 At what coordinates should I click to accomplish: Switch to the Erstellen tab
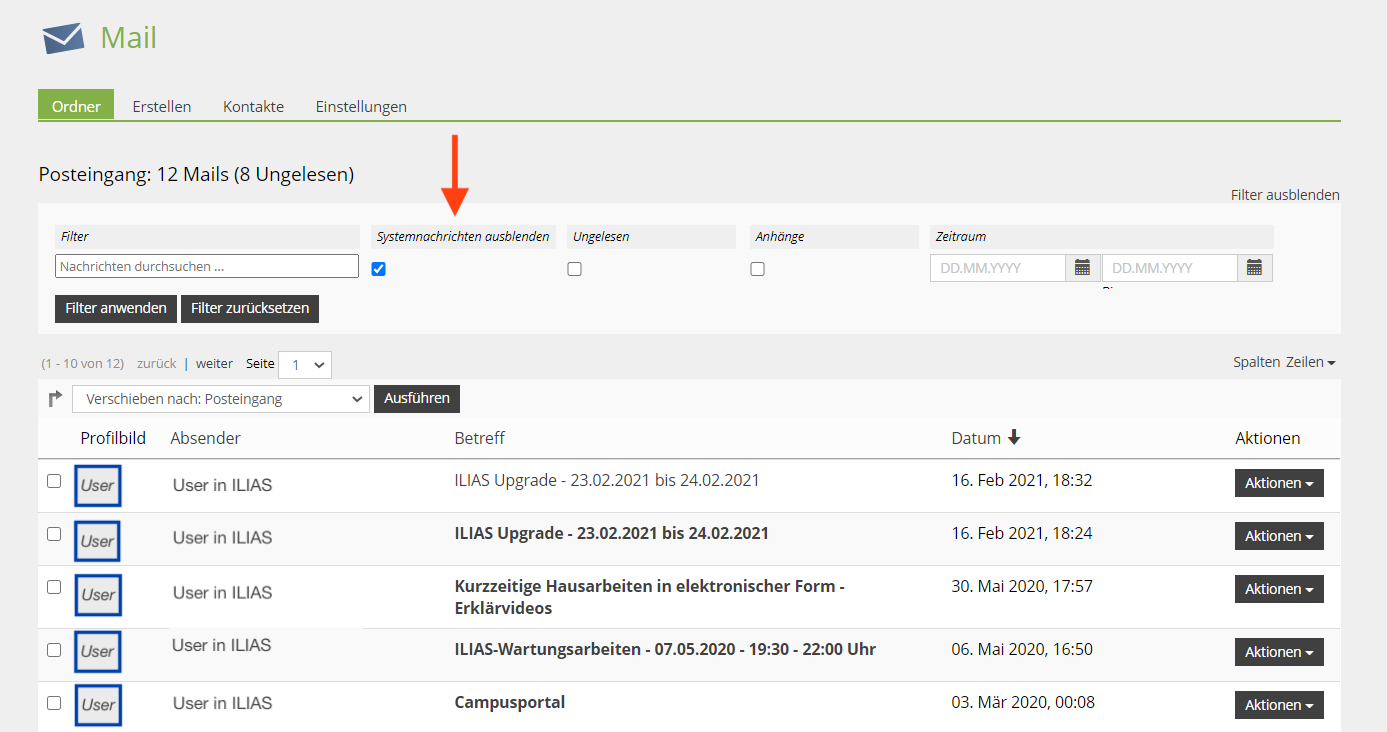click(x=162, y=106)
